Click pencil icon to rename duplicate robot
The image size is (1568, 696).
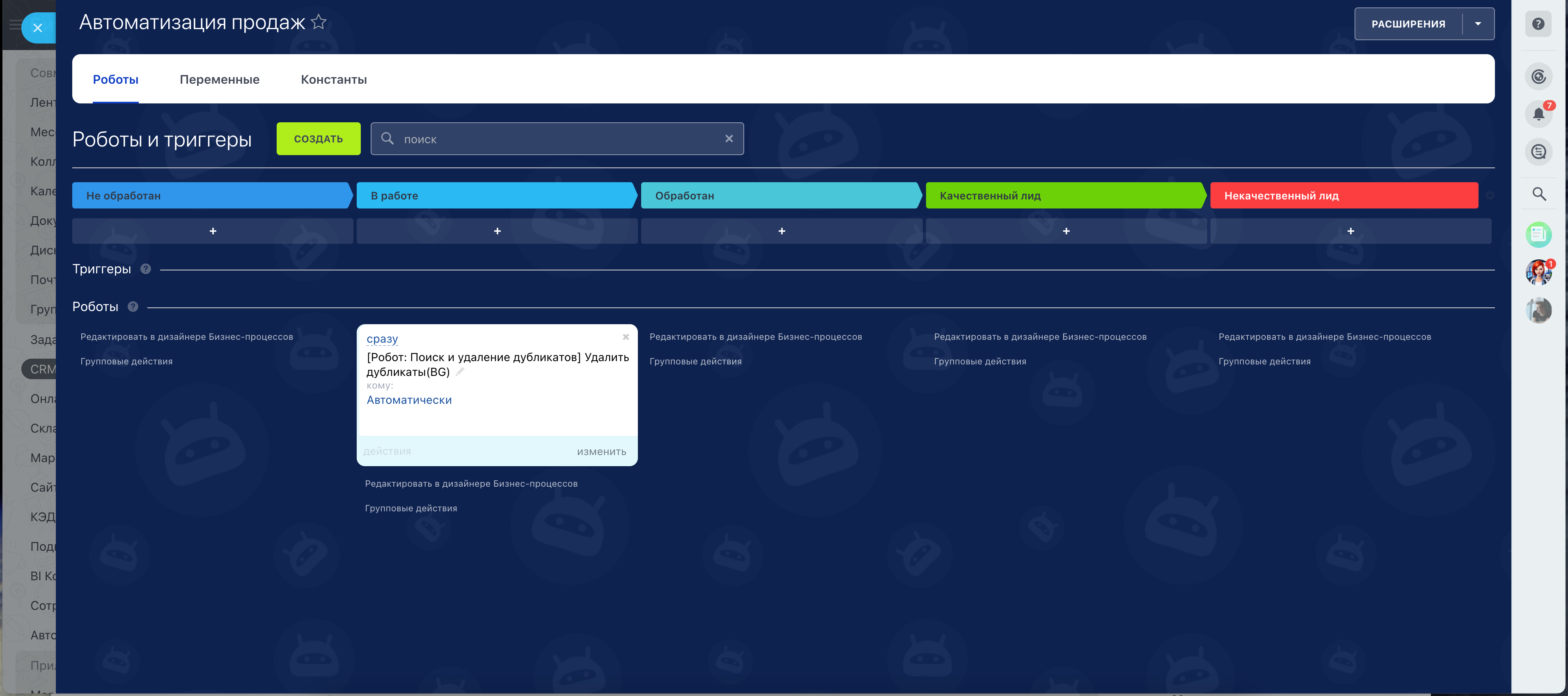[460, 372]
